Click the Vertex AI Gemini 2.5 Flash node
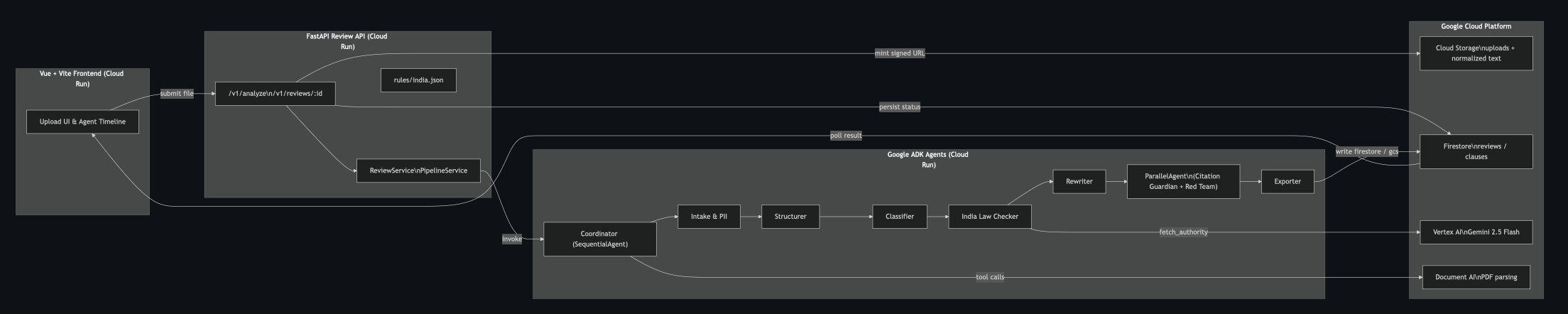 (1476, 232)
